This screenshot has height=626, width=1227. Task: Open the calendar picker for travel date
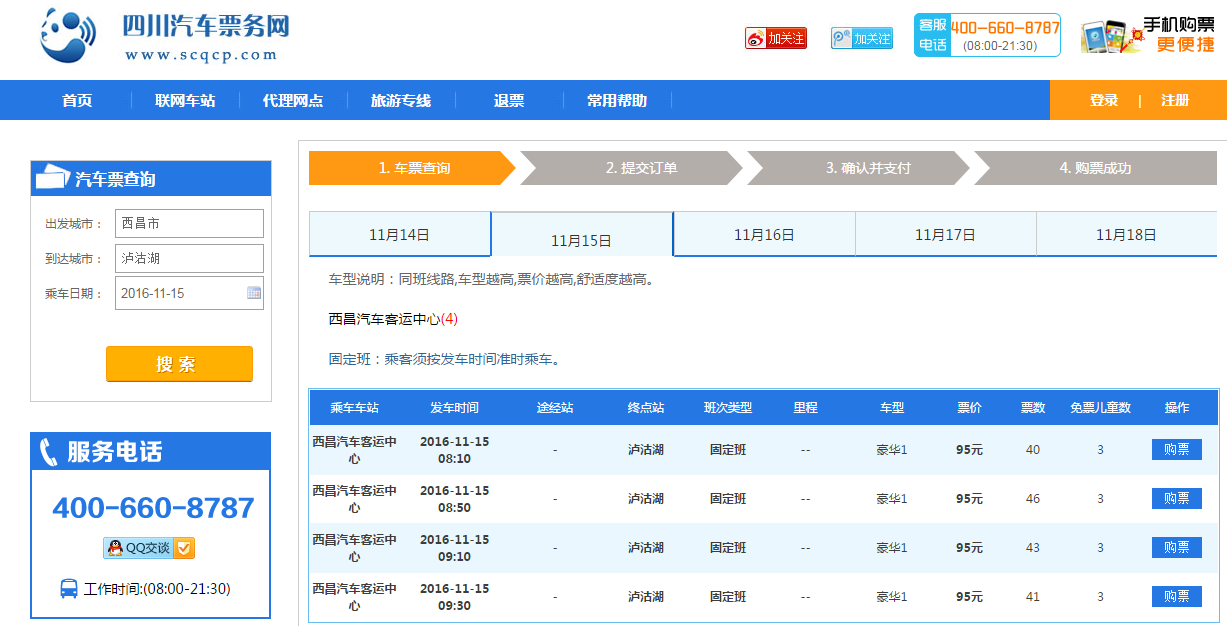[254, 293]
